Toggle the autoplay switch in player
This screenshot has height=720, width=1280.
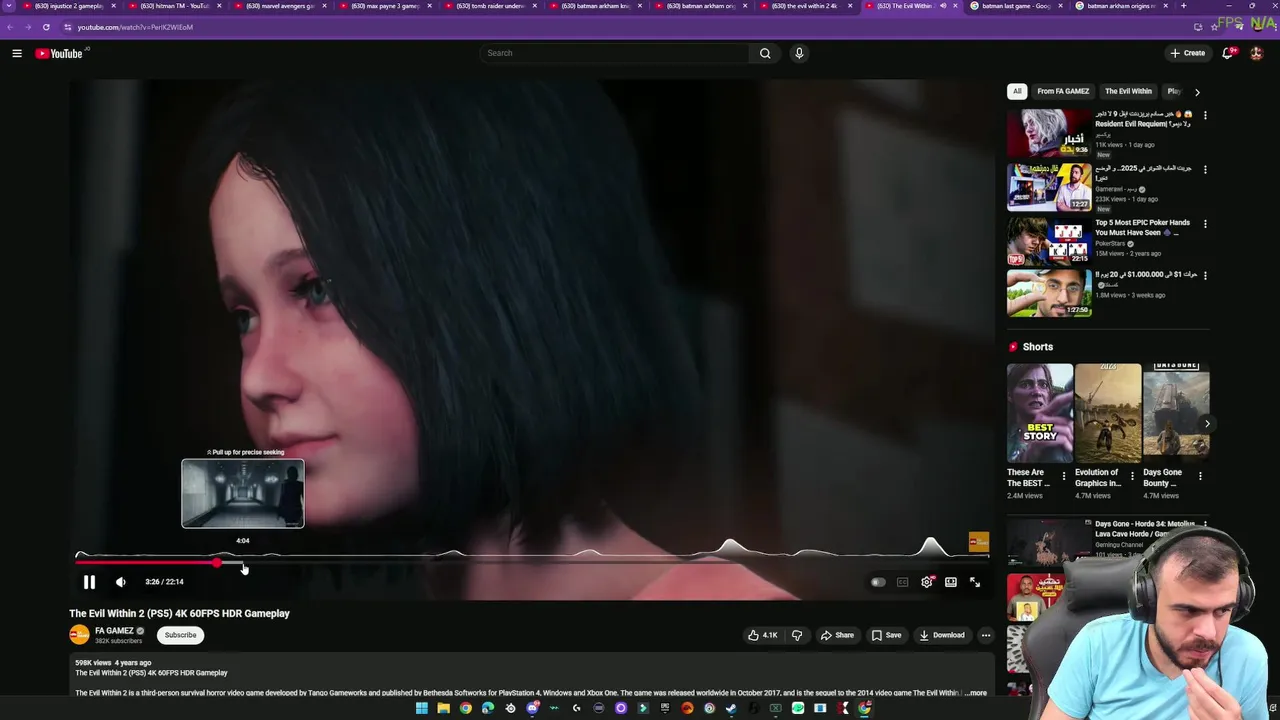[878, 582]
